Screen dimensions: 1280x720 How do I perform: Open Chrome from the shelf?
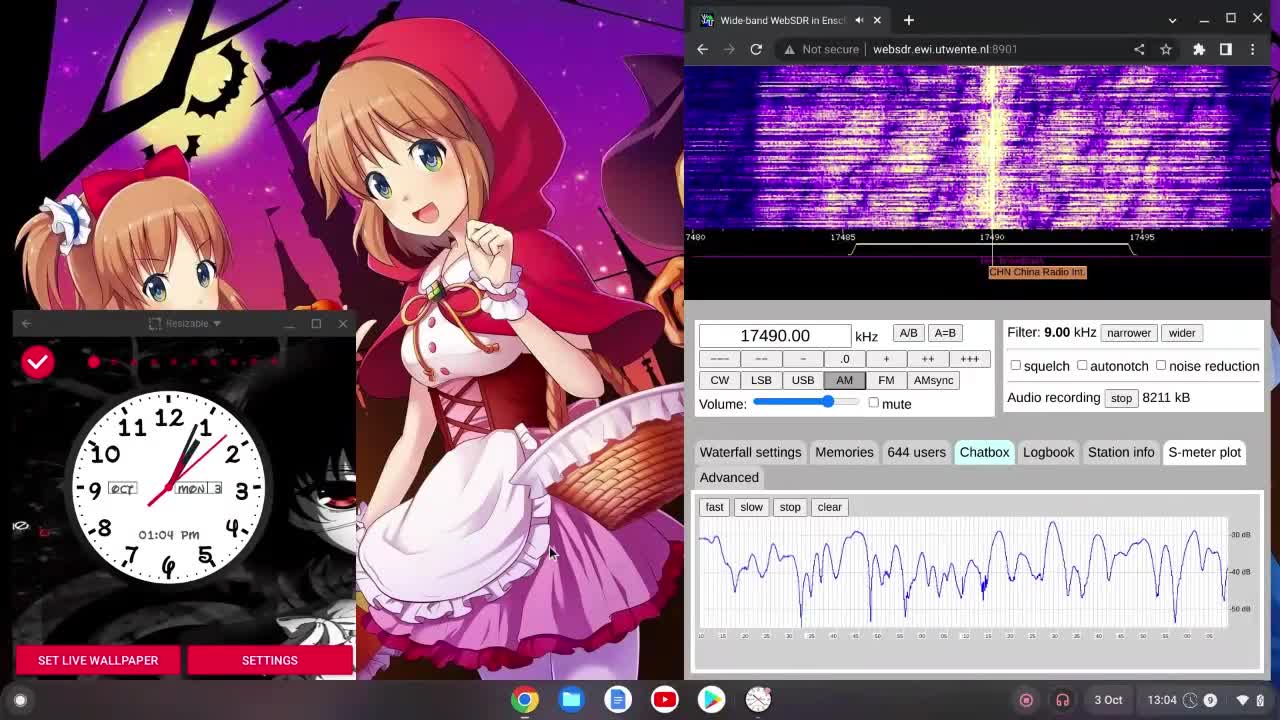[x=525, y=699]
